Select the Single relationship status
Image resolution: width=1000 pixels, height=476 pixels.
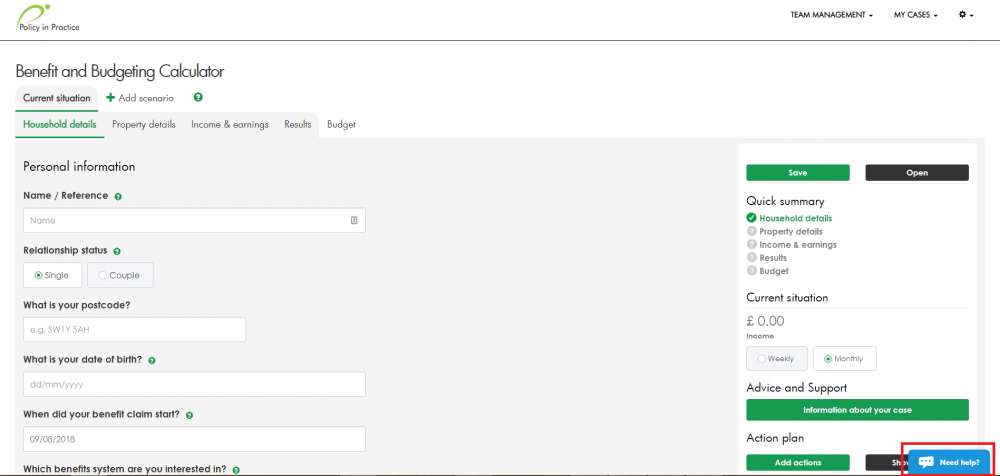pyautogui.click(x=52, y=275)
